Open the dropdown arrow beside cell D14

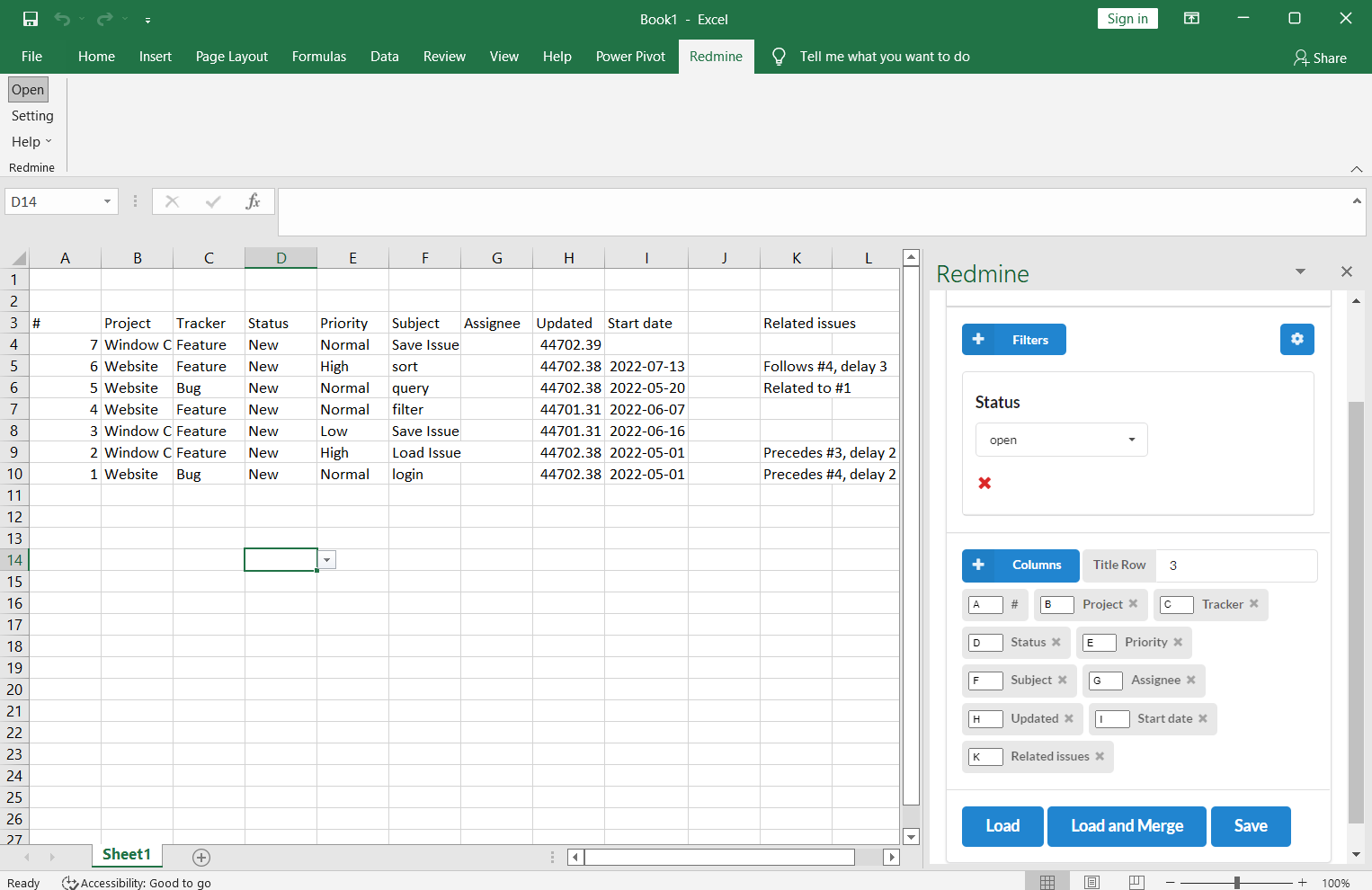tap(326, 559)
